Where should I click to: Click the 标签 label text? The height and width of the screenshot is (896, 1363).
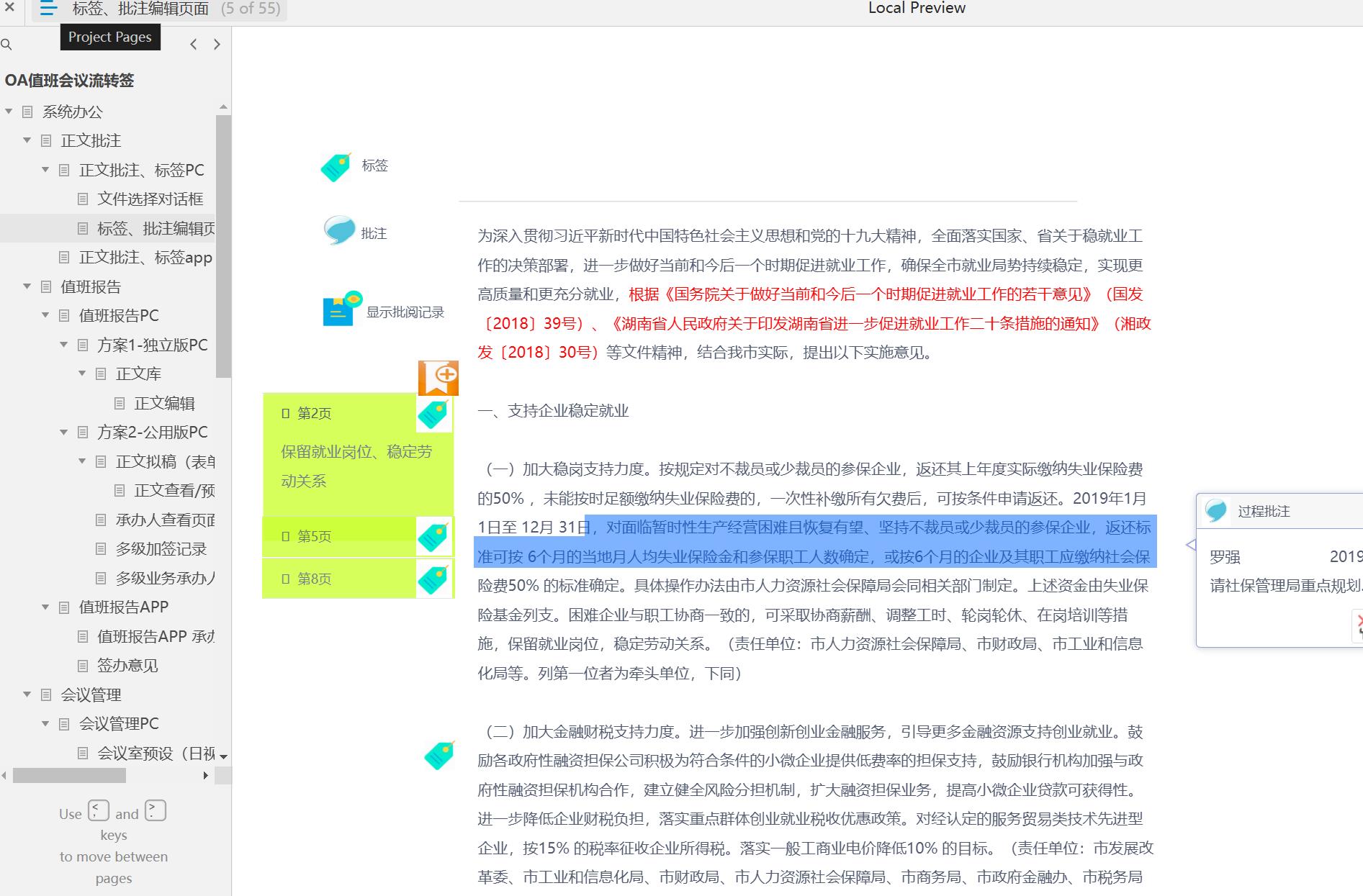tap(374, 166)
